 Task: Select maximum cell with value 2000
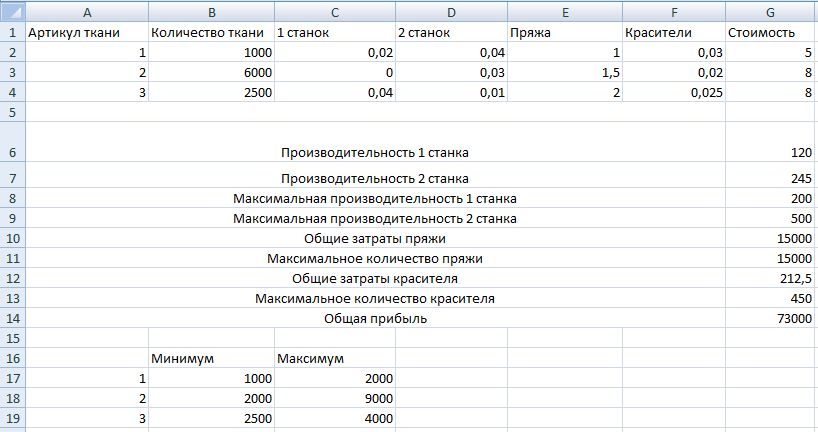click(x=335, y=378)
